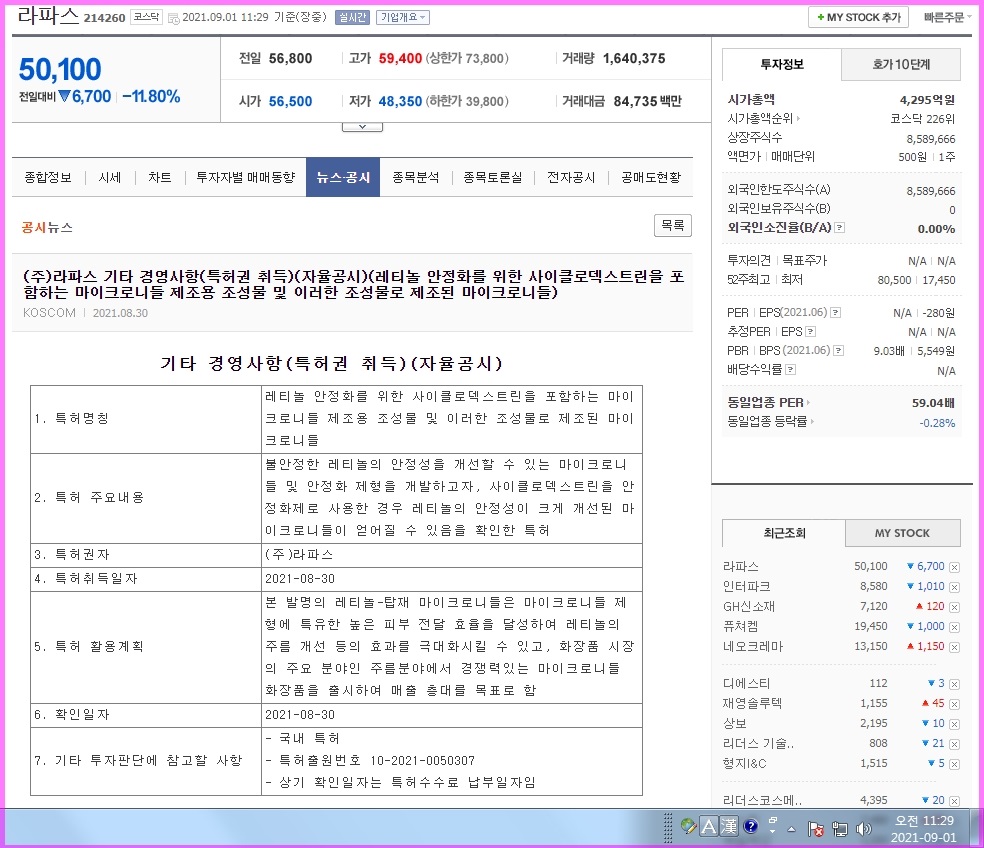Show hidden tray icons arrow
This screenshot has width=984, height=848.
pos(791,830)
